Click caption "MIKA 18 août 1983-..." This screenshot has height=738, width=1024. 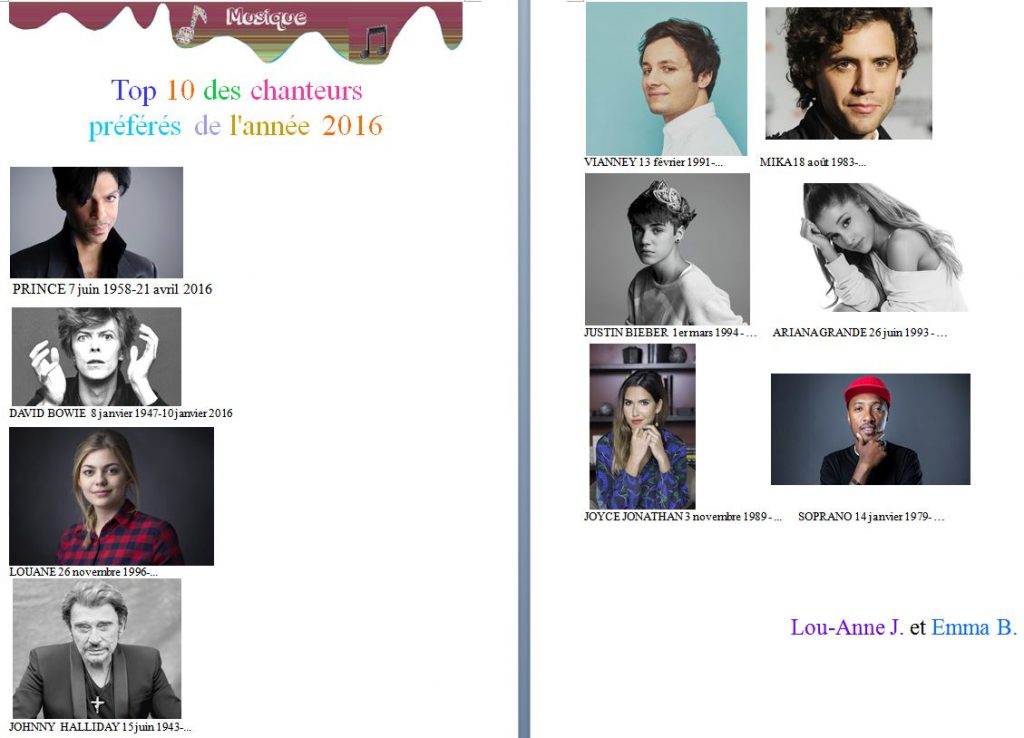click(x=813, y=162)
